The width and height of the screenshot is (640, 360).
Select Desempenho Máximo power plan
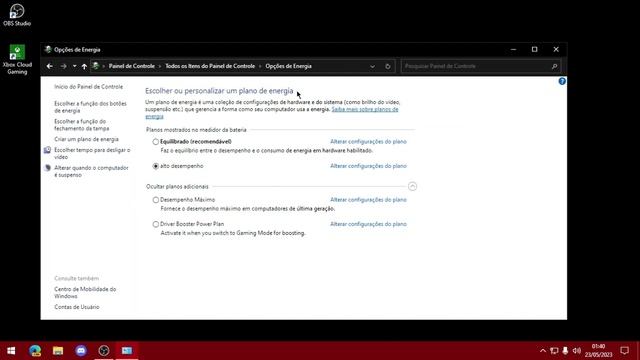click(156, 200)
